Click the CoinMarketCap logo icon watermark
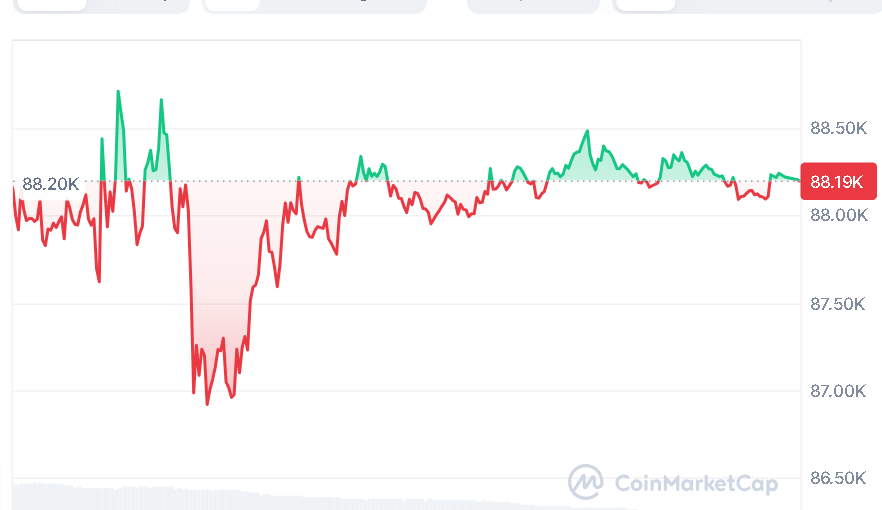The width and height of the screenshot is (882, 510). coord(586,483)
